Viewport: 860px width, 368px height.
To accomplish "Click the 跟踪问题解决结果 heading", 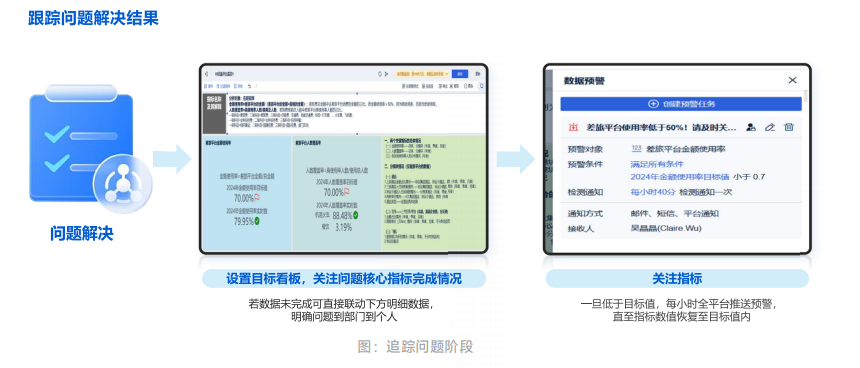I will [x=93, y=18].
